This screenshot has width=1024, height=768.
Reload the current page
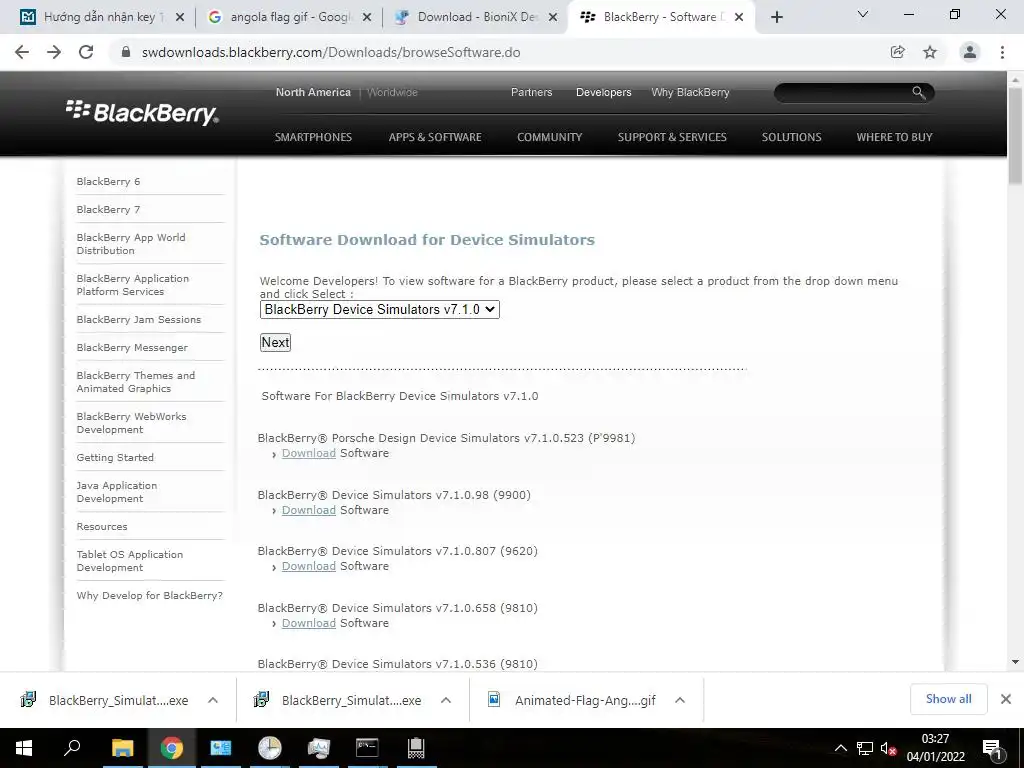(x=86, y=52)
